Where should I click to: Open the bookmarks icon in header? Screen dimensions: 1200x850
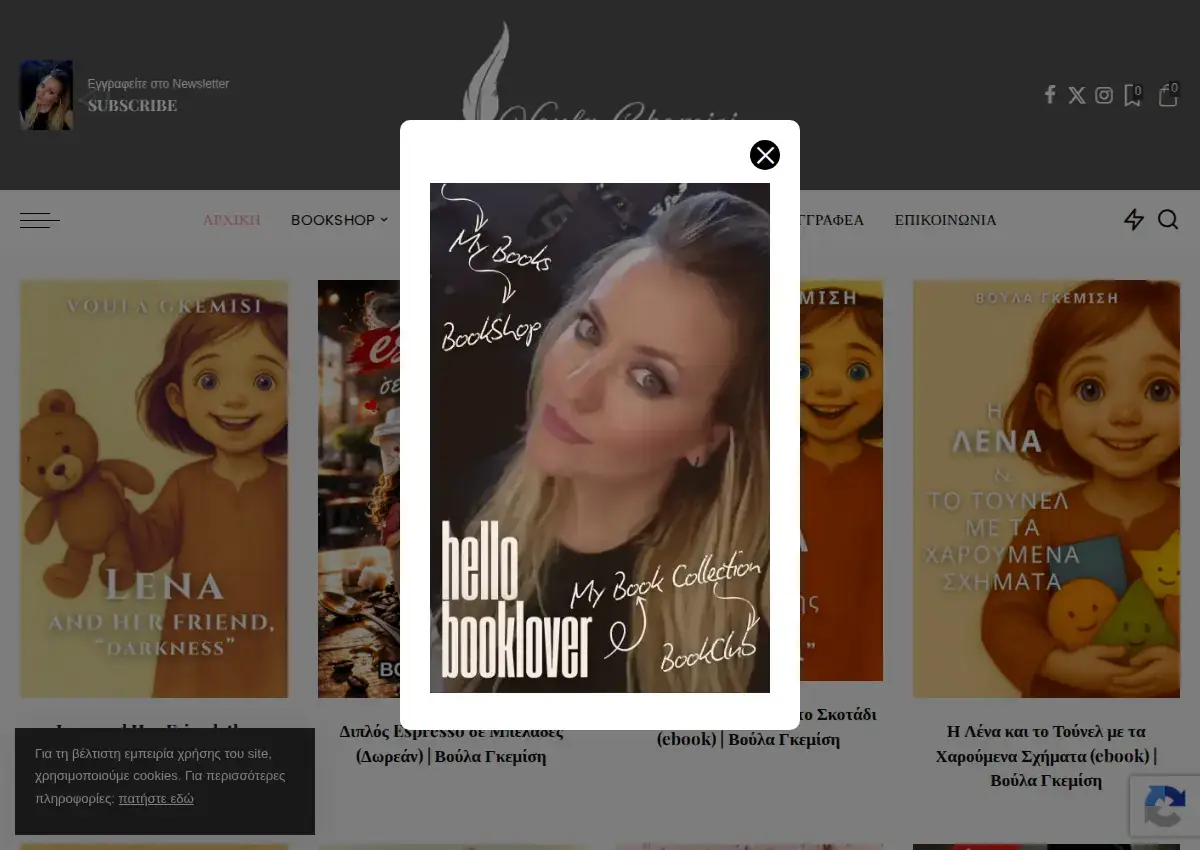click(x=1132, y=95)
